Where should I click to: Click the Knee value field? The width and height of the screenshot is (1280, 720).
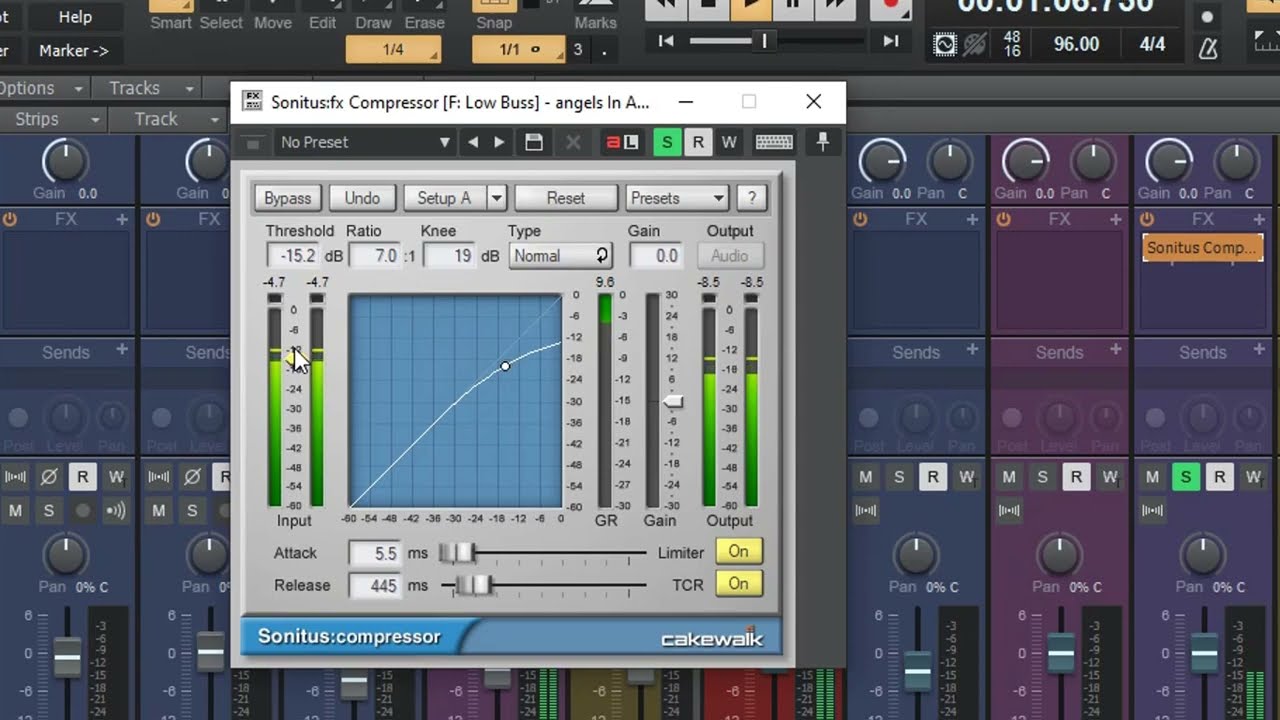[x=450, y=256]
